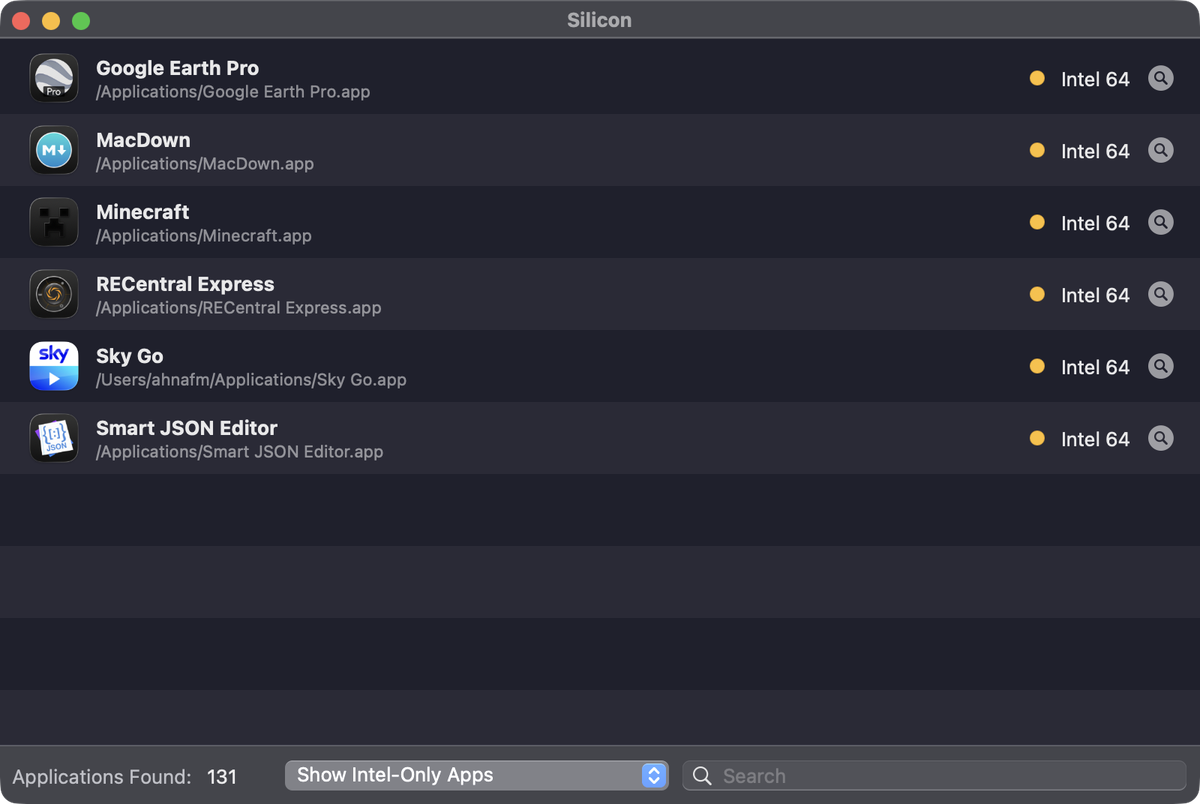
Task: Click the Intel 64 label in the MacDown row
Action: click(1095, 151)
